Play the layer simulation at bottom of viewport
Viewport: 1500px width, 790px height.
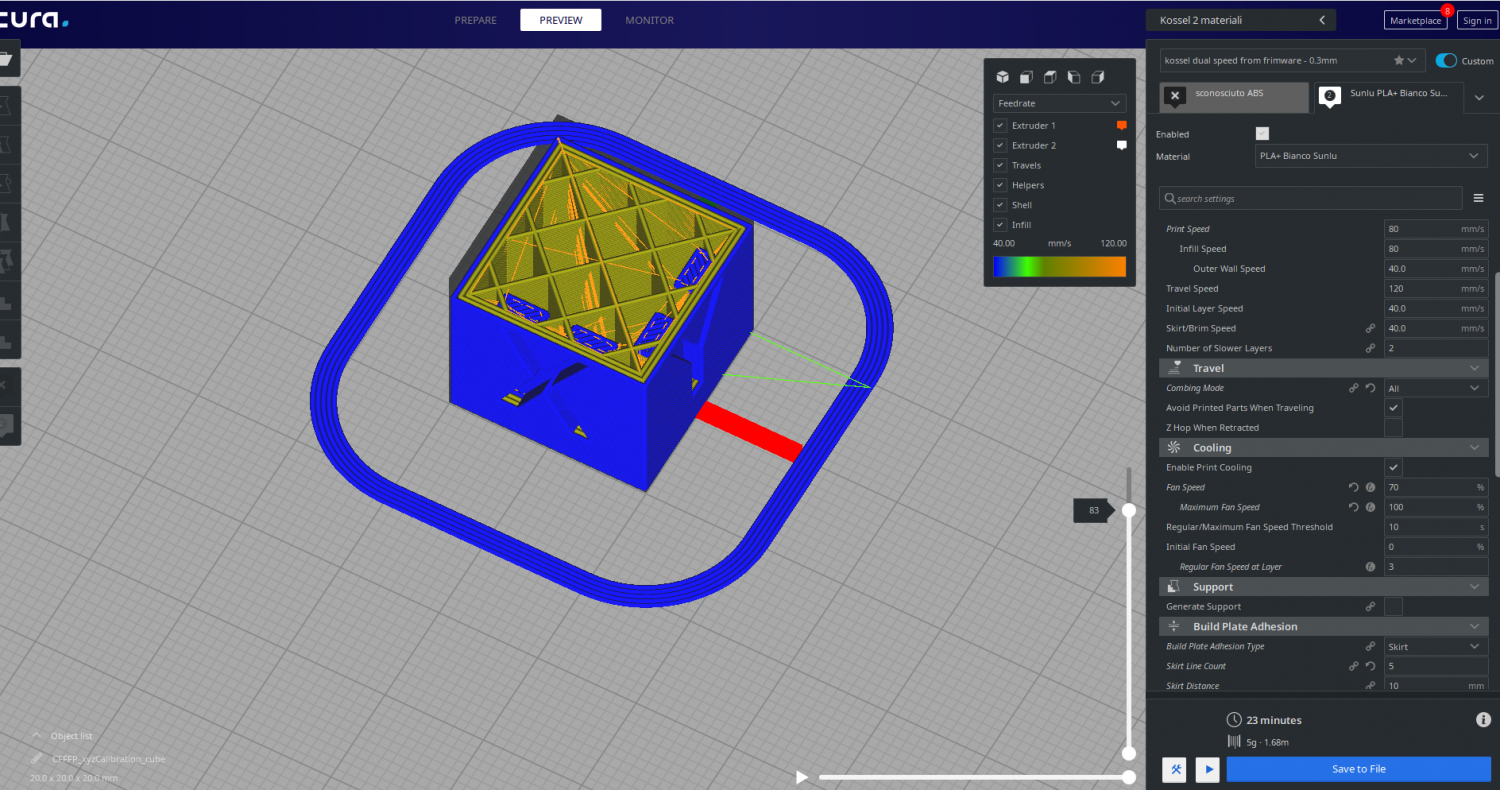point(801,777)
